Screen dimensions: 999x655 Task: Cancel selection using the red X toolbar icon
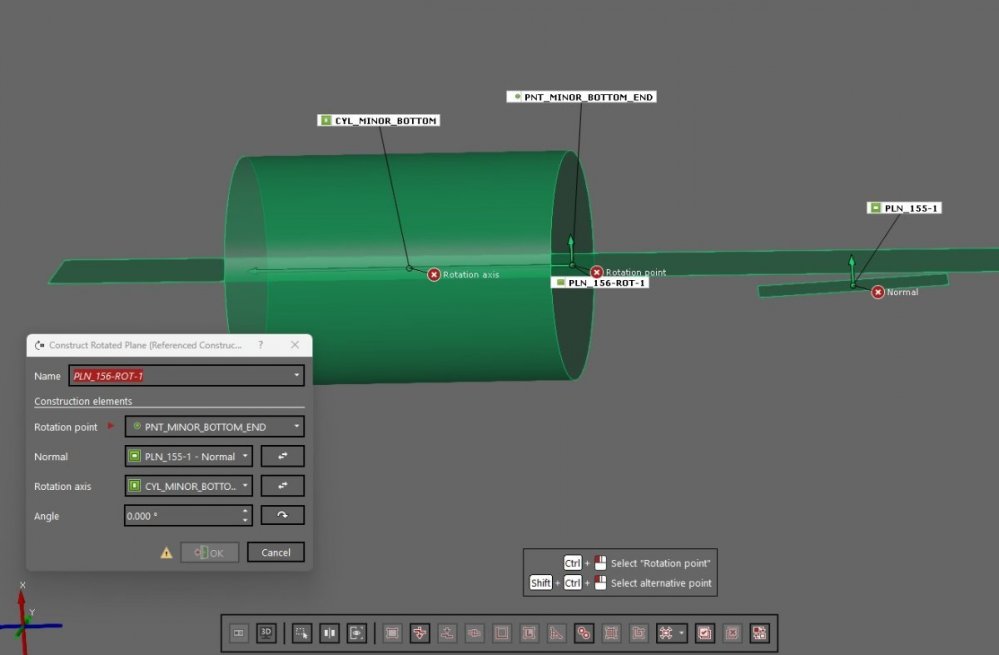tap(731, 633)
